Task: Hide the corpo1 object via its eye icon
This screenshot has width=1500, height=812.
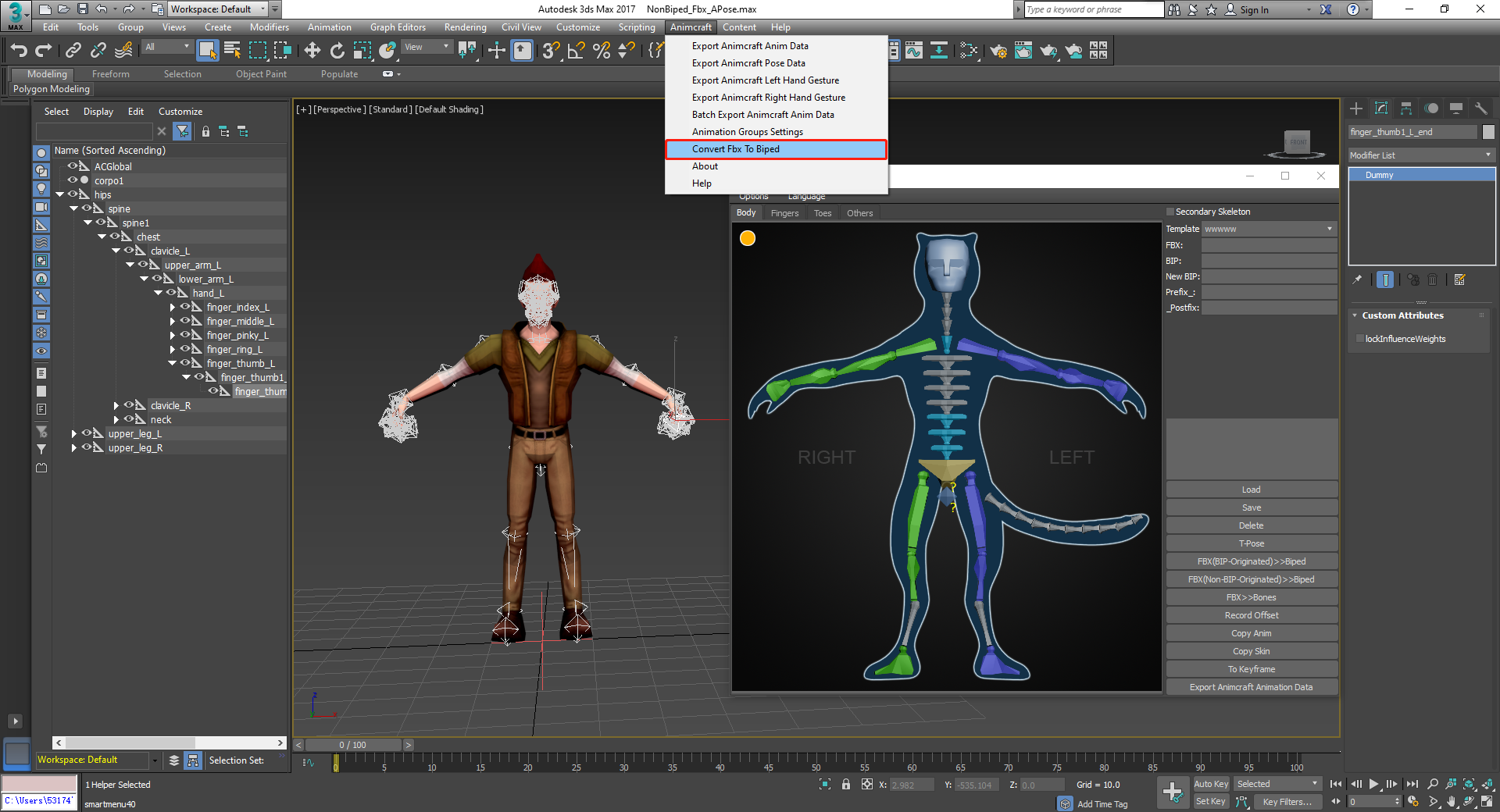Action: [x=73, y=180]
